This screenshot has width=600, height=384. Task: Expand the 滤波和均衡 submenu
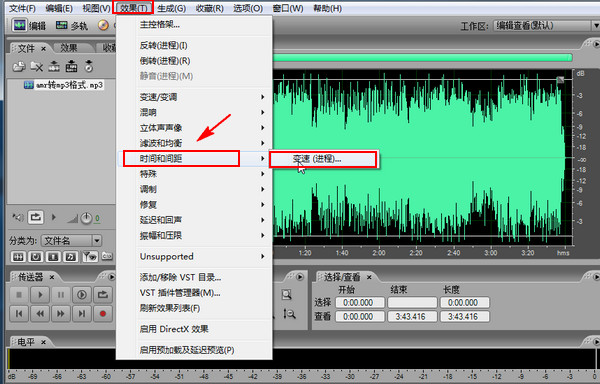[194, 143]
